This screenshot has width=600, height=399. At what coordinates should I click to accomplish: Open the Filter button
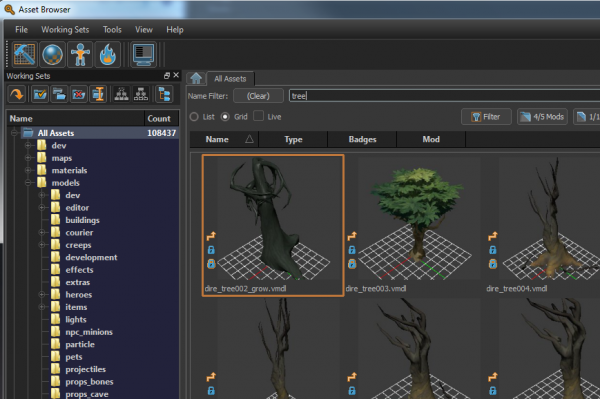[x=486, y=117]
